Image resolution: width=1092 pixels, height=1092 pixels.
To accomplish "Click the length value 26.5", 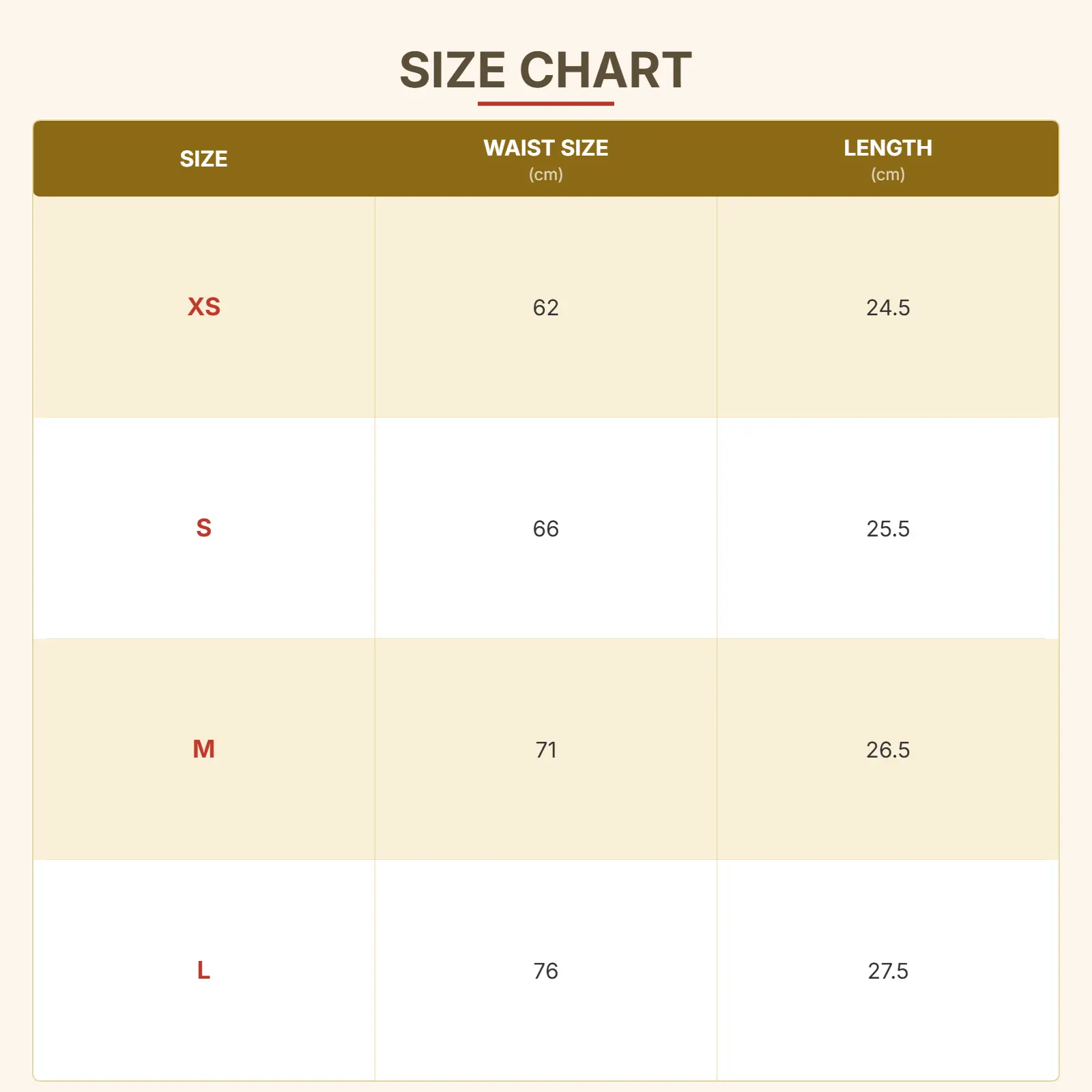I will click(887, 750).
